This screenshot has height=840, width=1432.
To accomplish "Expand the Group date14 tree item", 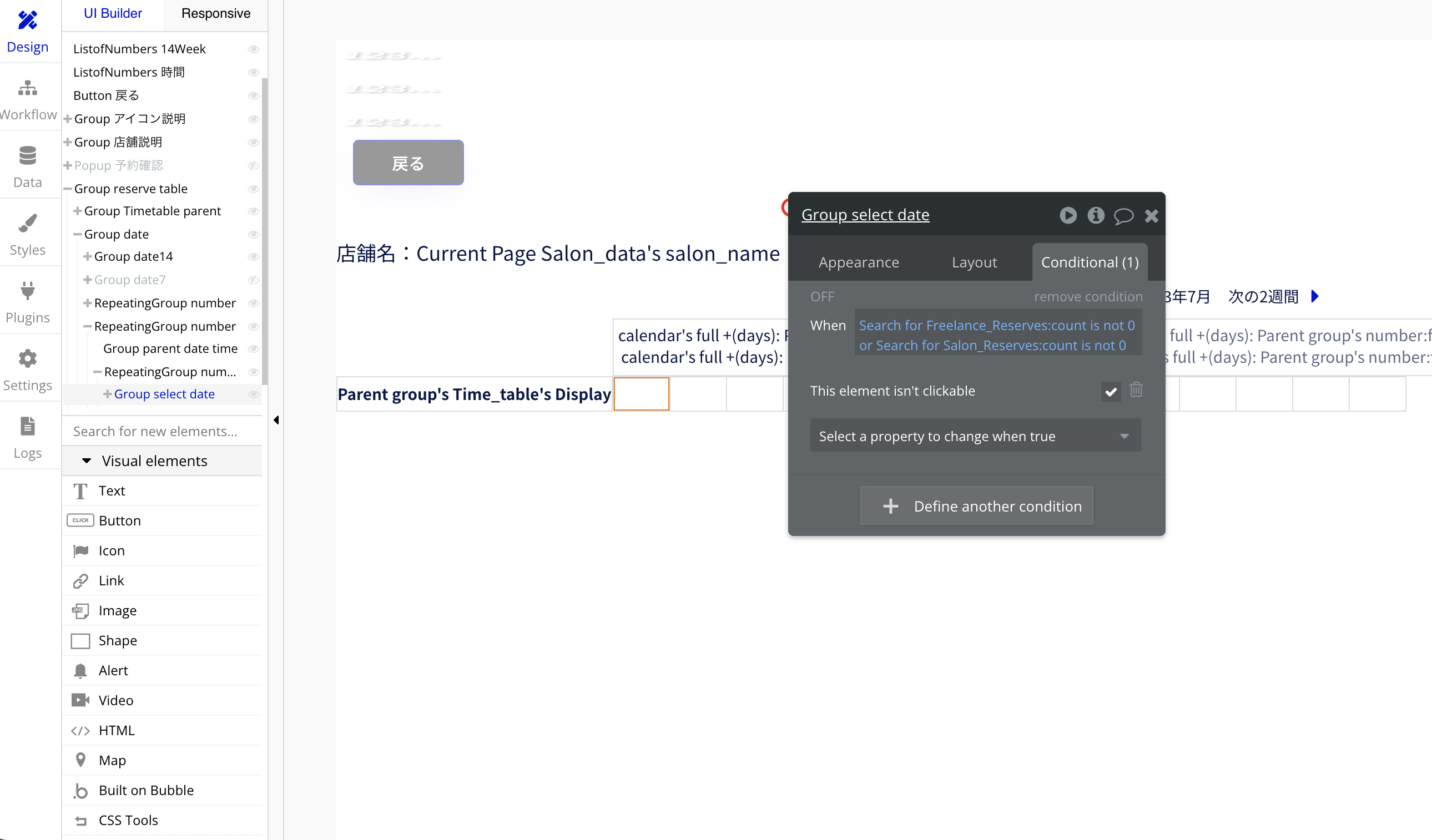I will [88, 257].
